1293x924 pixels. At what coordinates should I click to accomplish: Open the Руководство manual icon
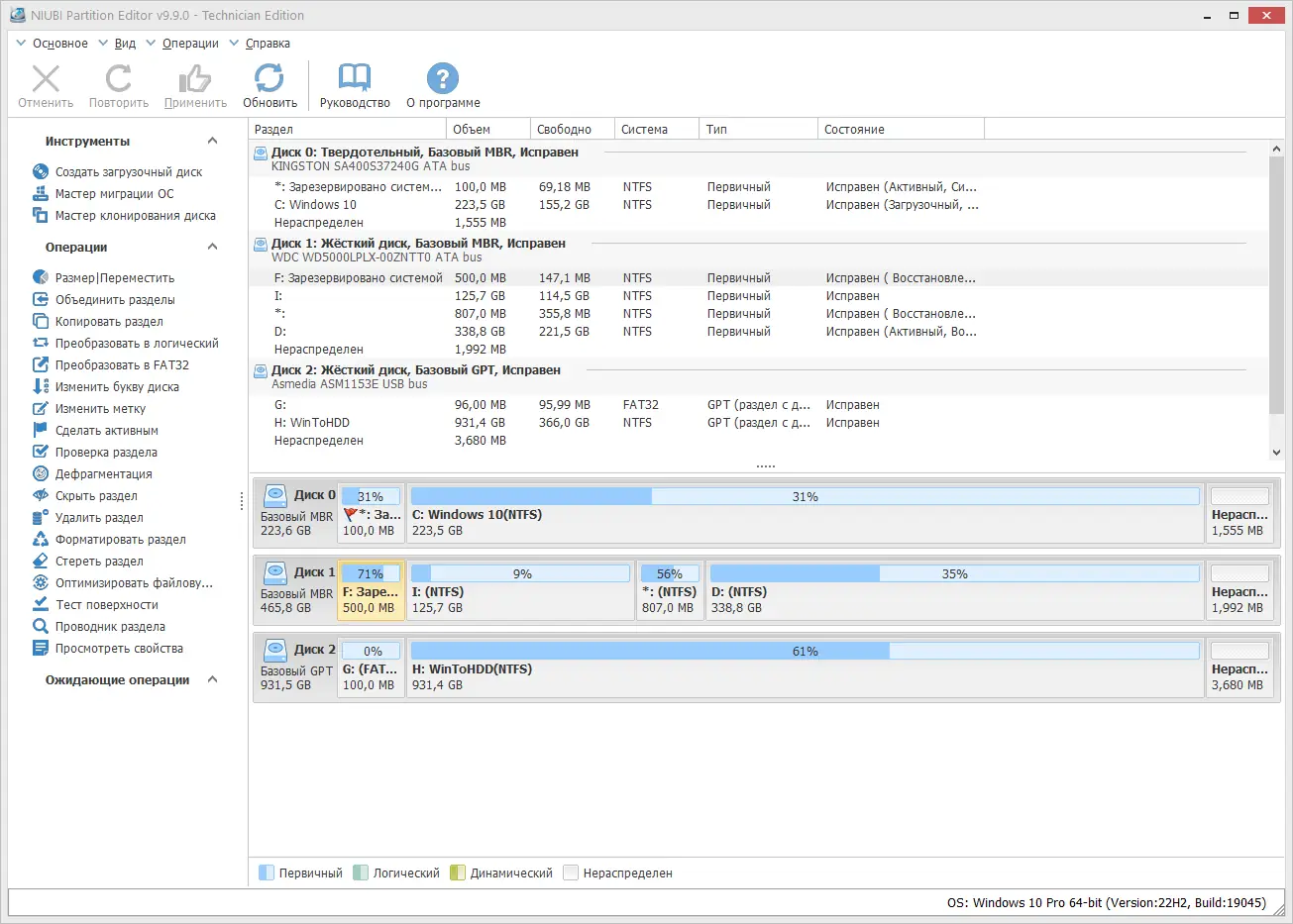click(x=355, y=85)
